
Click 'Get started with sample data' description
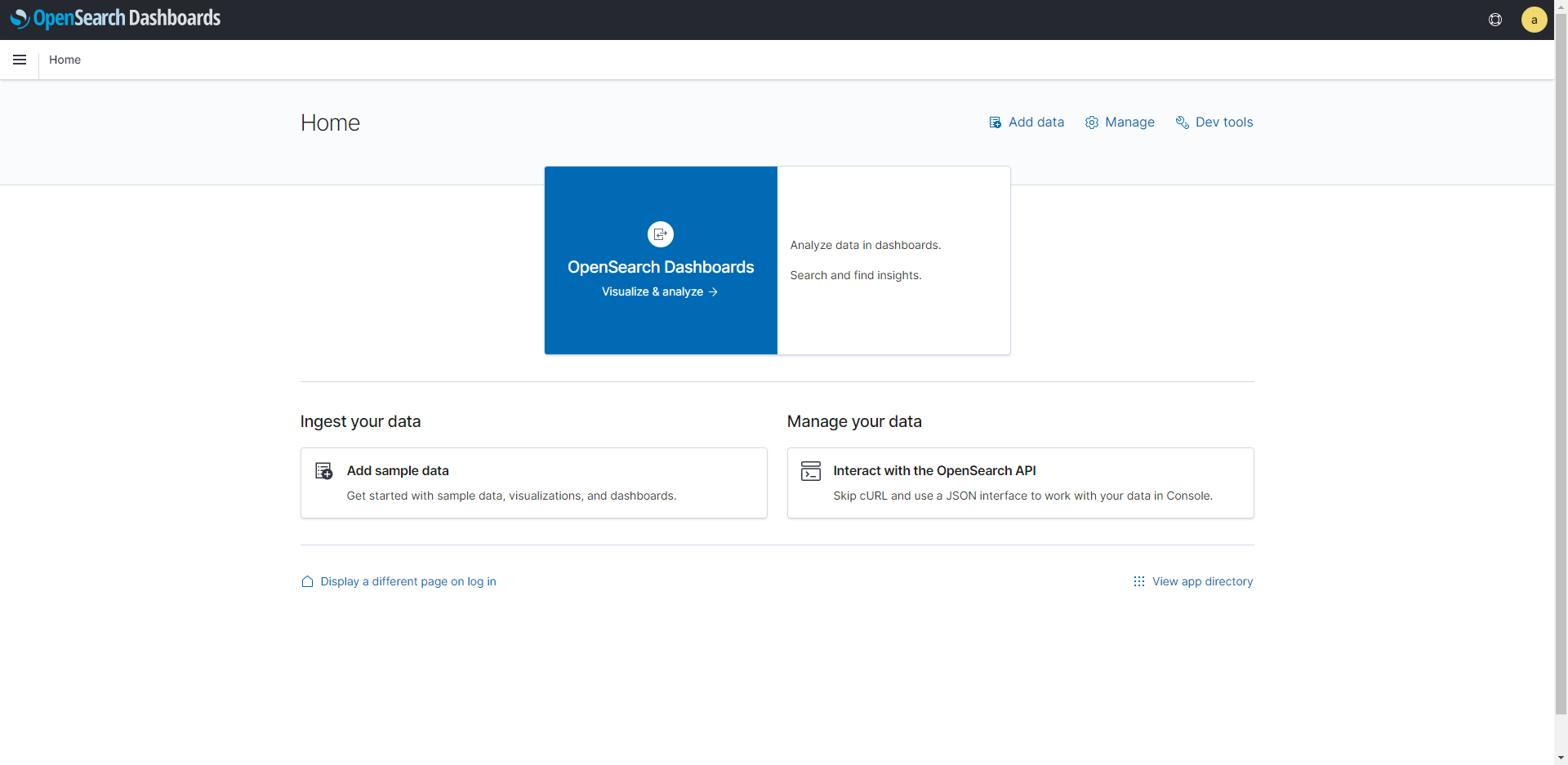click(511, 496)
